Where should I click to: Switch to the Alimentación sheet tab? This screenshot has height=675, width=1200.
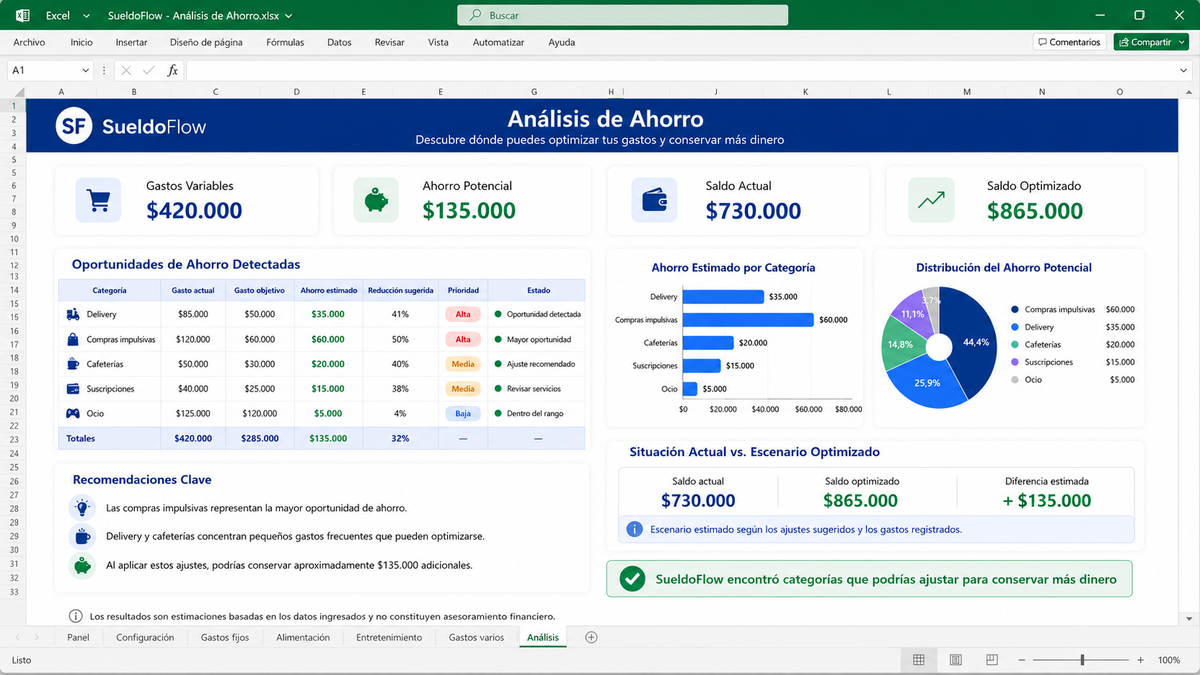303,637
